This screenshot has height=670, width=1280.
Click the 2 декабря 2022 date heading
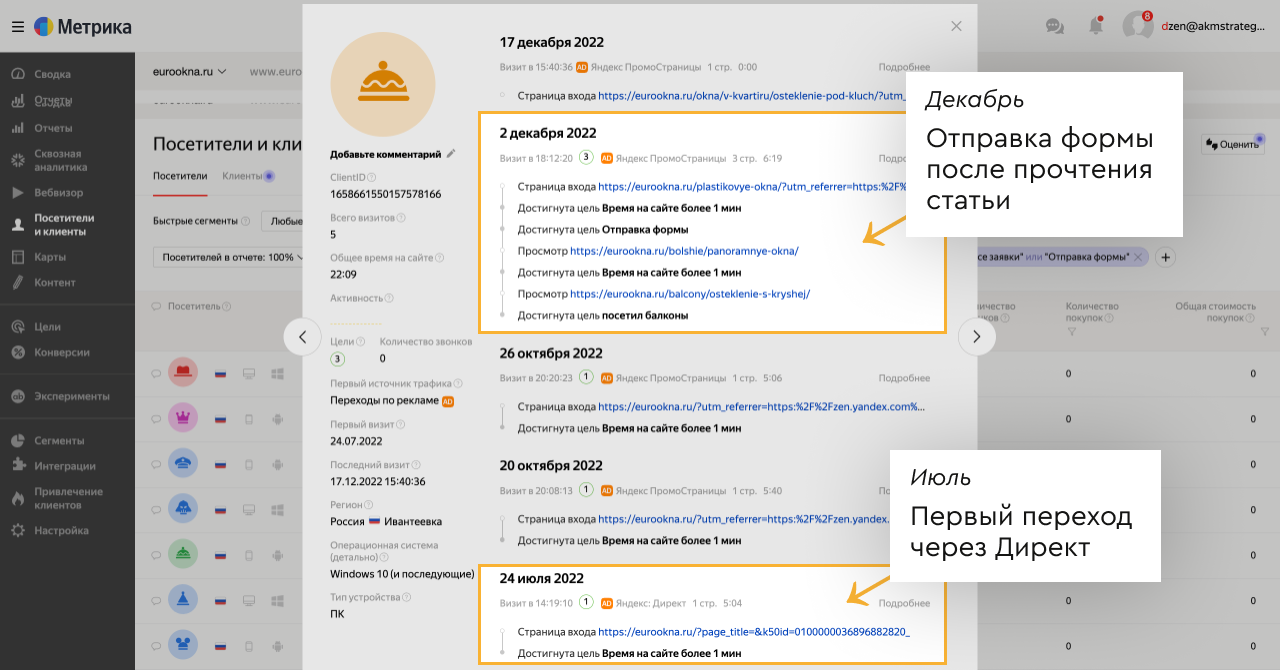coord(548,133)
